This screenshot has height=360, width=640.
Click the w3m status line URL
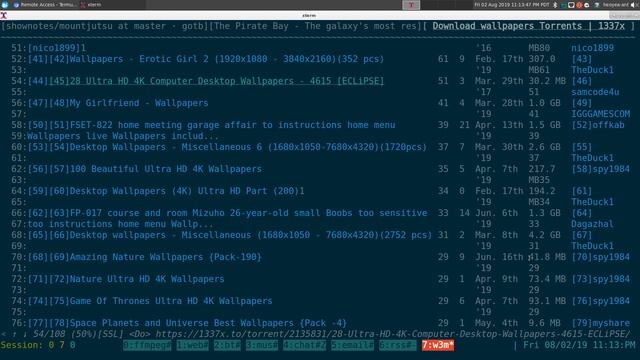coord(393,334)
